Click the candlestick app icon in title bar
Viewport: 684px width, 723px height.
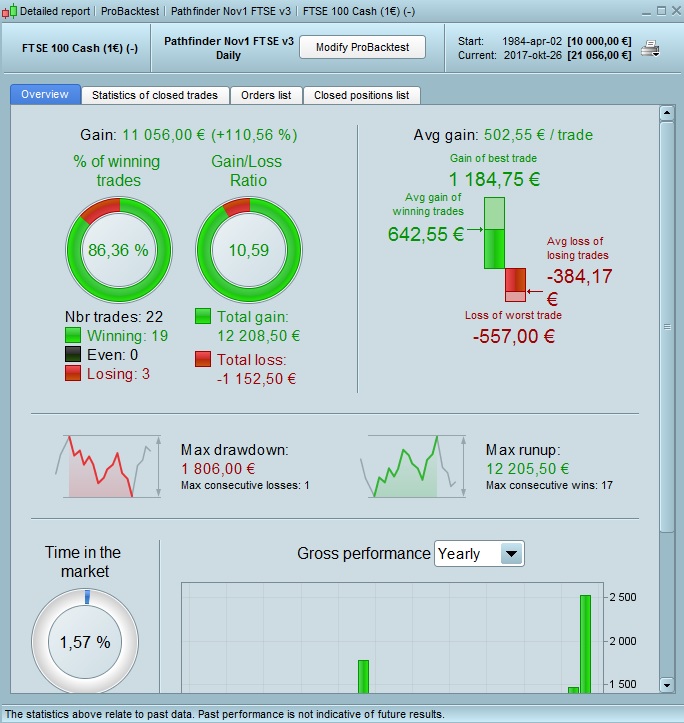(10, 11)
